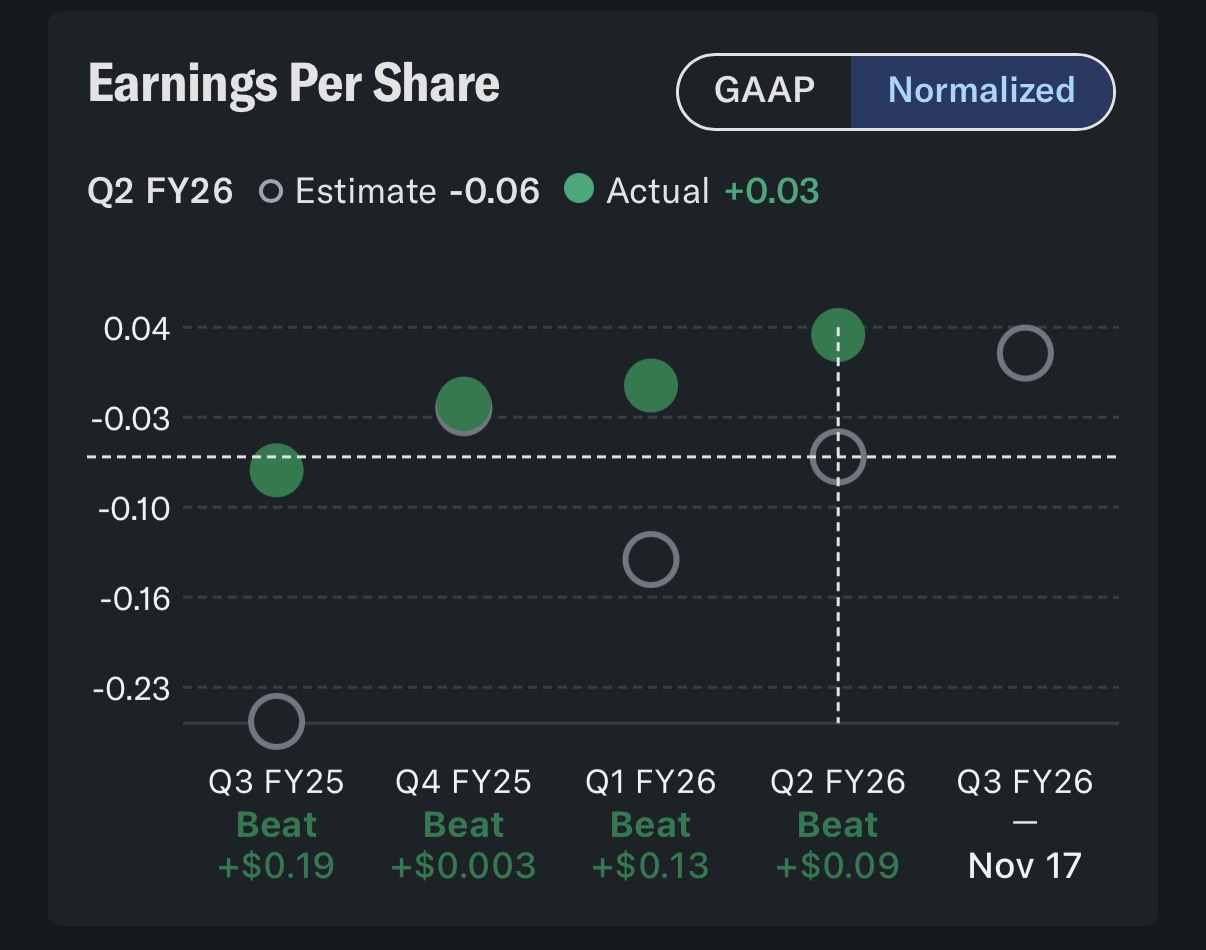Click the Actual +0.03 legend value
Image resolution: width=1206 pixels, height=950 pixels.
point(771,191)
